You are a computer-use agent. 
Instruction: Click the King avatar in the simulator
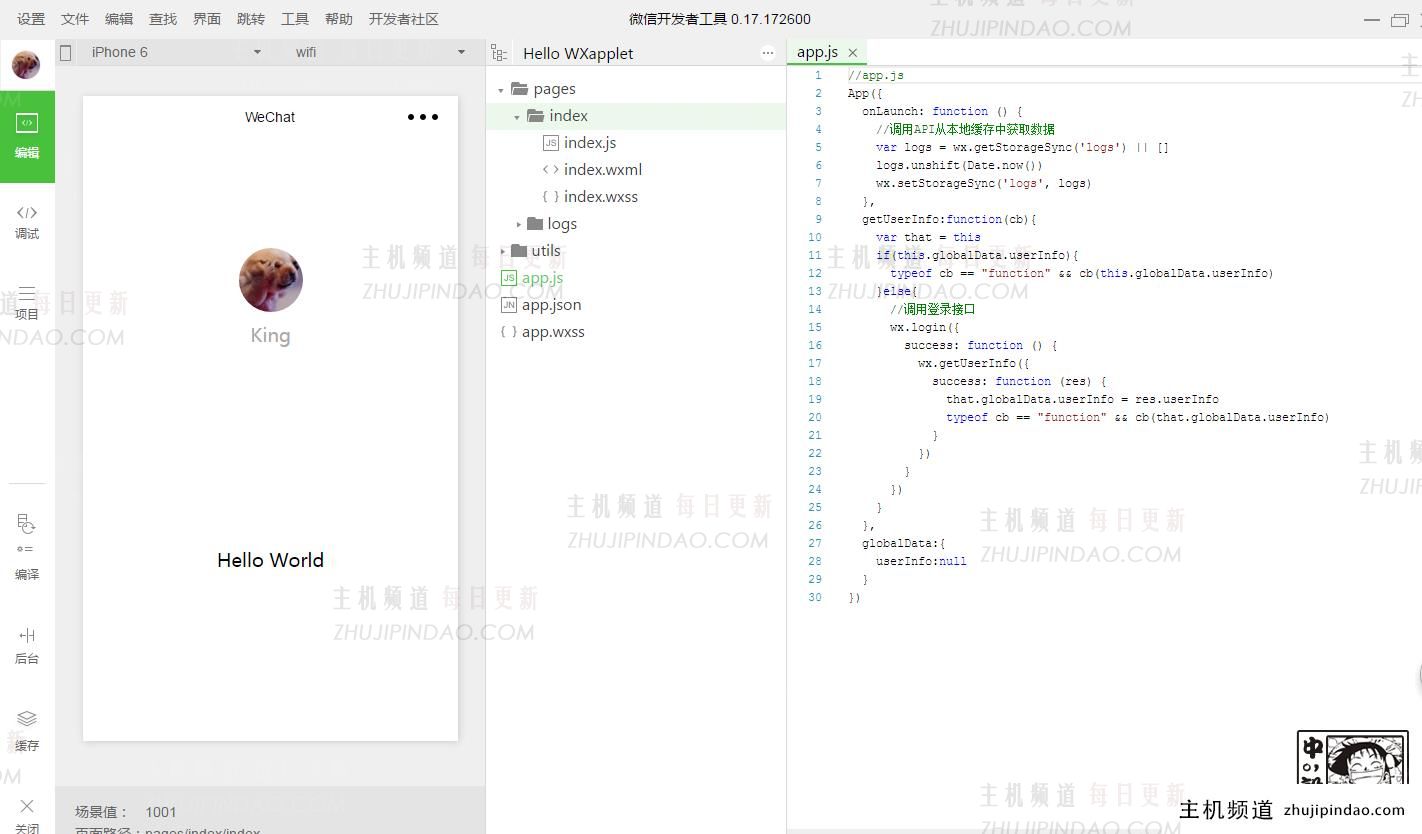pyautogui.click(x=271, y=280)
